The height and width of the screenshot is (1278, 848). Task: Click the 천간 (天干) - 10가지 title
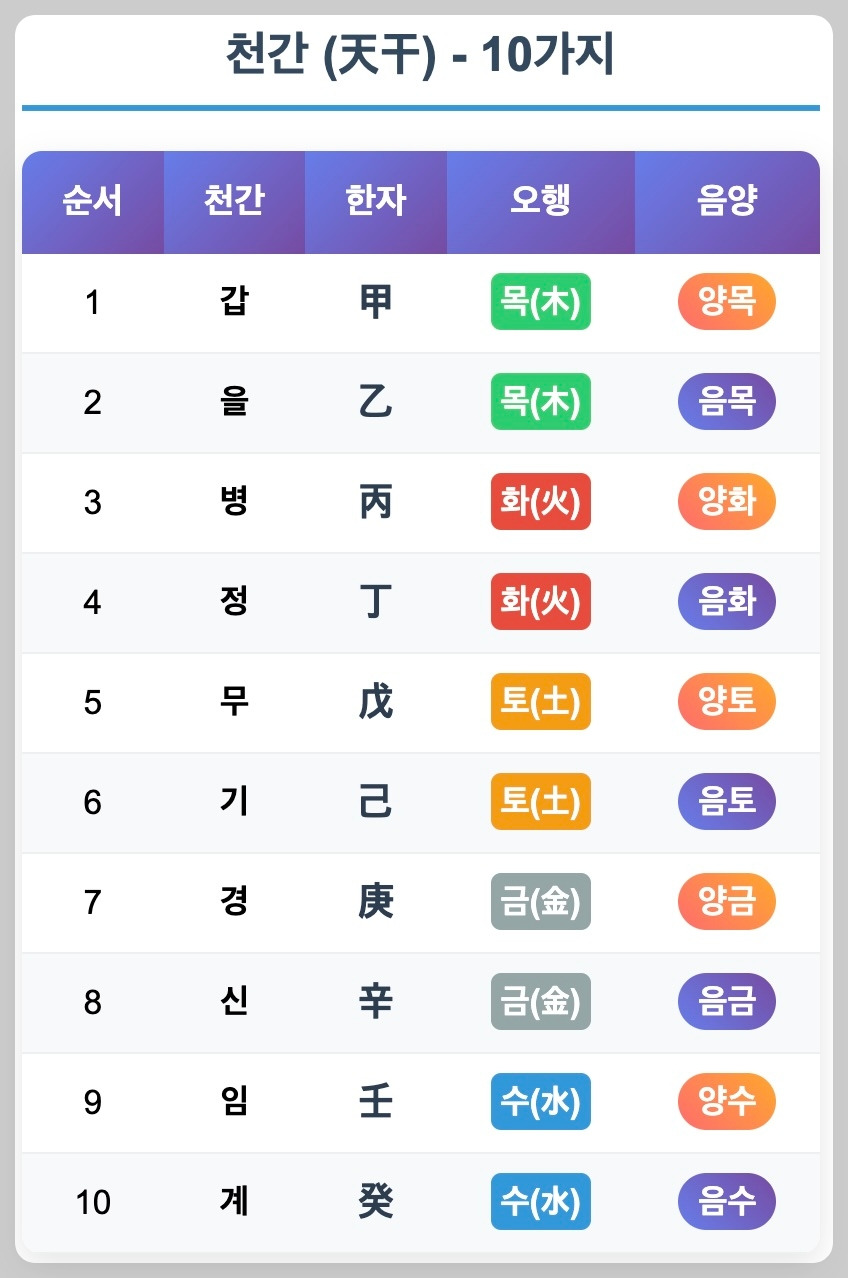(x=420, y=55)
